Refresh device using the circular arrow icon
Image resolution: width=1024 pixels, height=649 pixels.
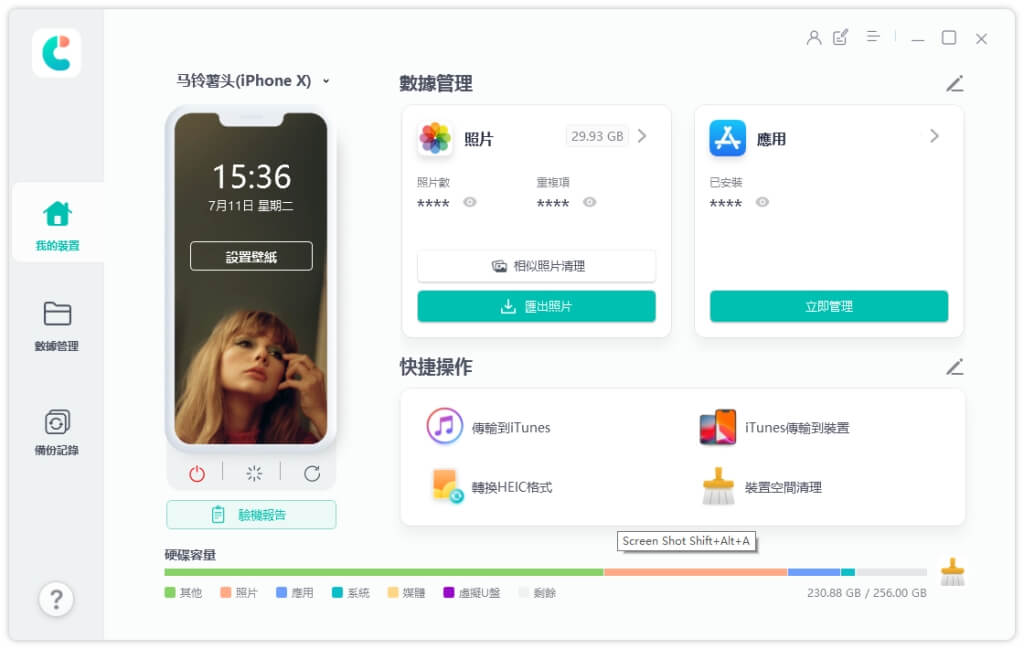[312, 473]
